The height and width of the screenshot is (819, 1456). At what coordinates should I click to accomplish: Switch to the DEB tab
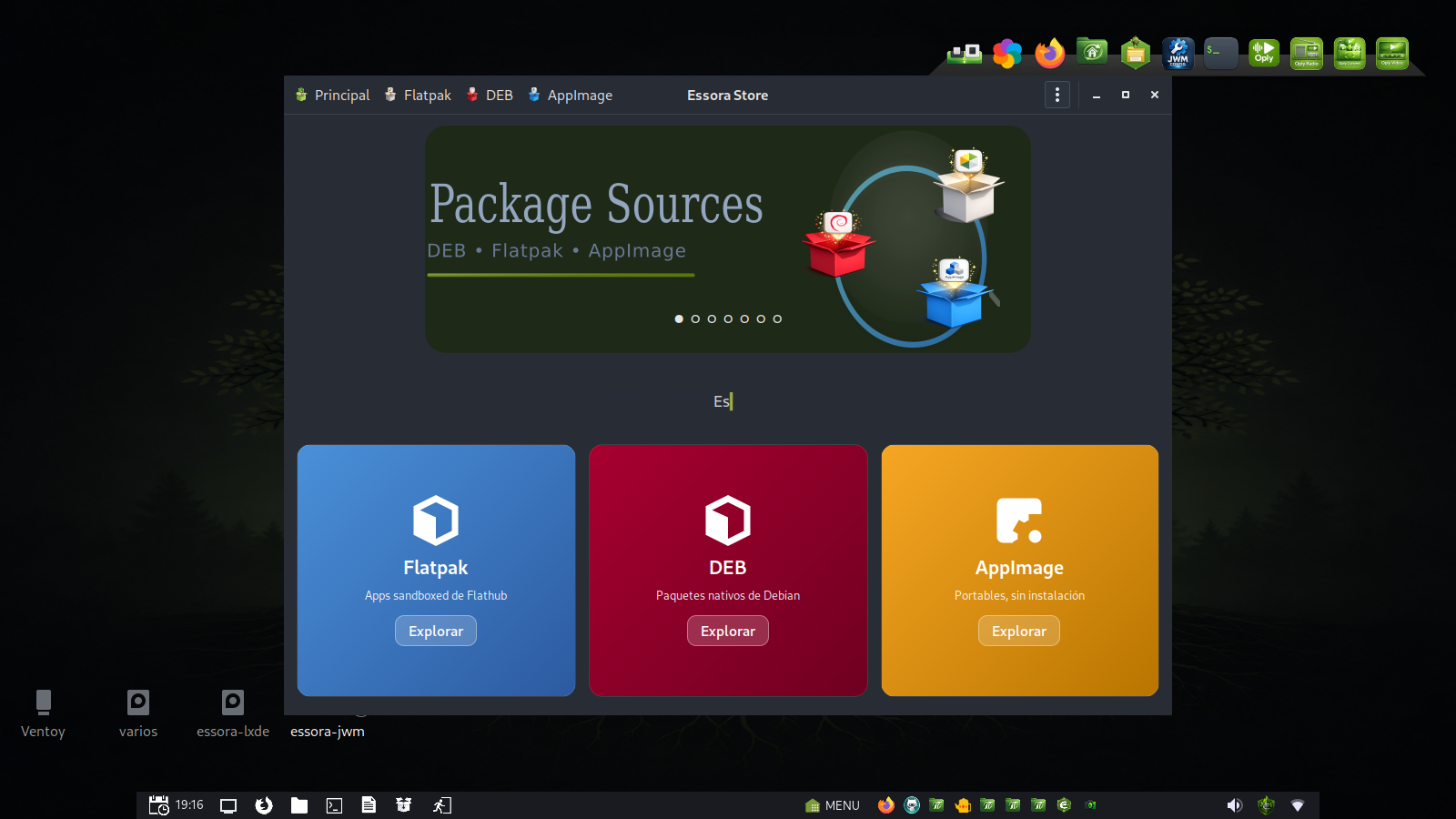(x=490, y=95)
